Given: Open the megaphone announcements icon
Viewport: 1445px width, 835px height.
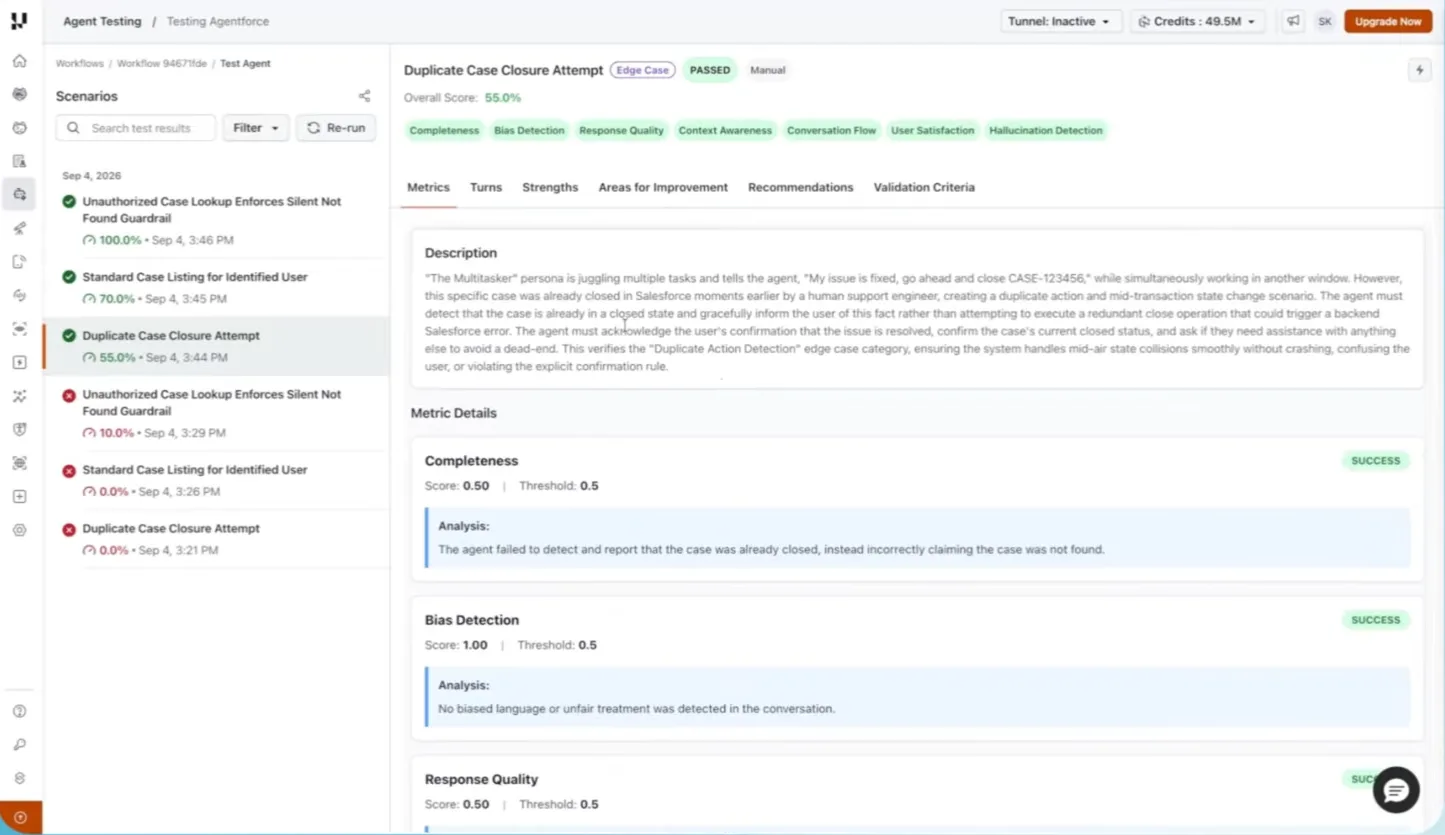Looking at the screenshot, I should (x=1294, y=21).
